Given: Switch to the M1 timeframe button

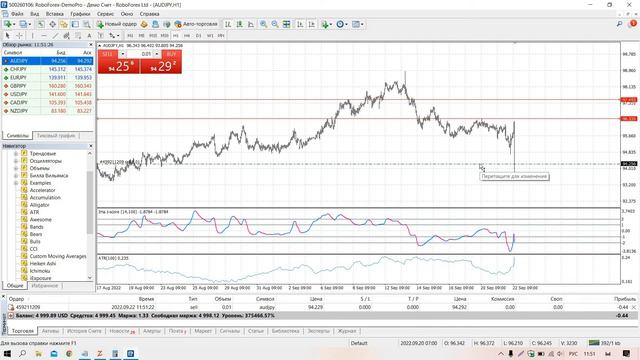Looking at the screenshot, I should (x=130, y=36).
